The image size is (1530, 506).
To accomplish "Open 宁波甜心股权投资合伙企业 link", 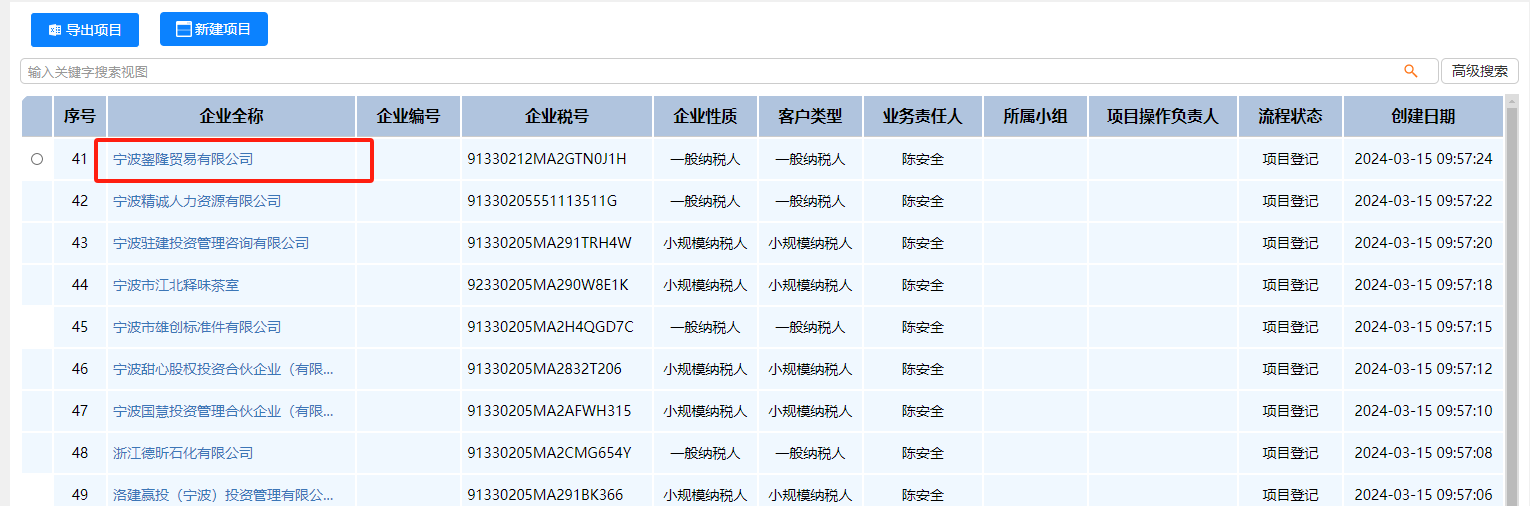I will pos(223,369).
